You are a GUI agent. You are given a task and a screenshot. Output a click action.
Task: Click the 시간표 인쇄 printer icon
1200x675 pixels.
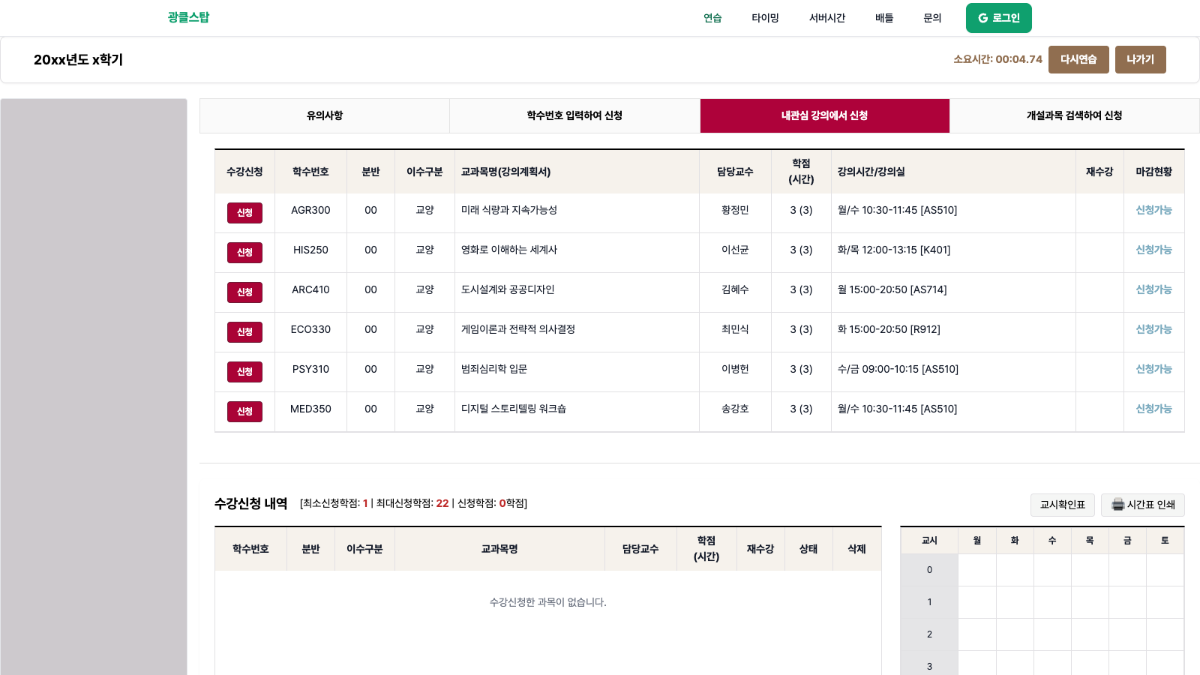(1117, 505)
